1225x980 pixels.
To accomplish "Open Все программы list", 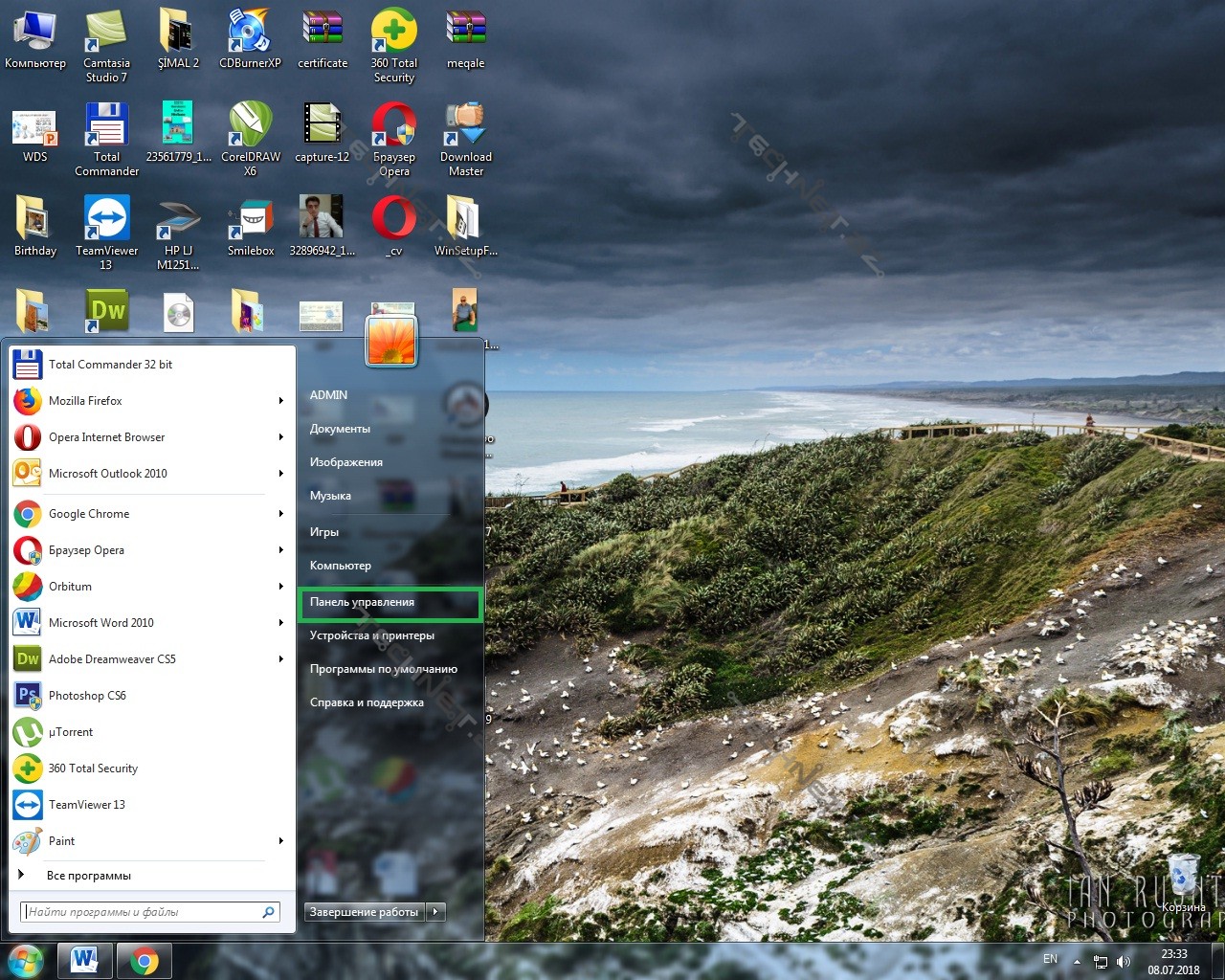I will (88, 876).
